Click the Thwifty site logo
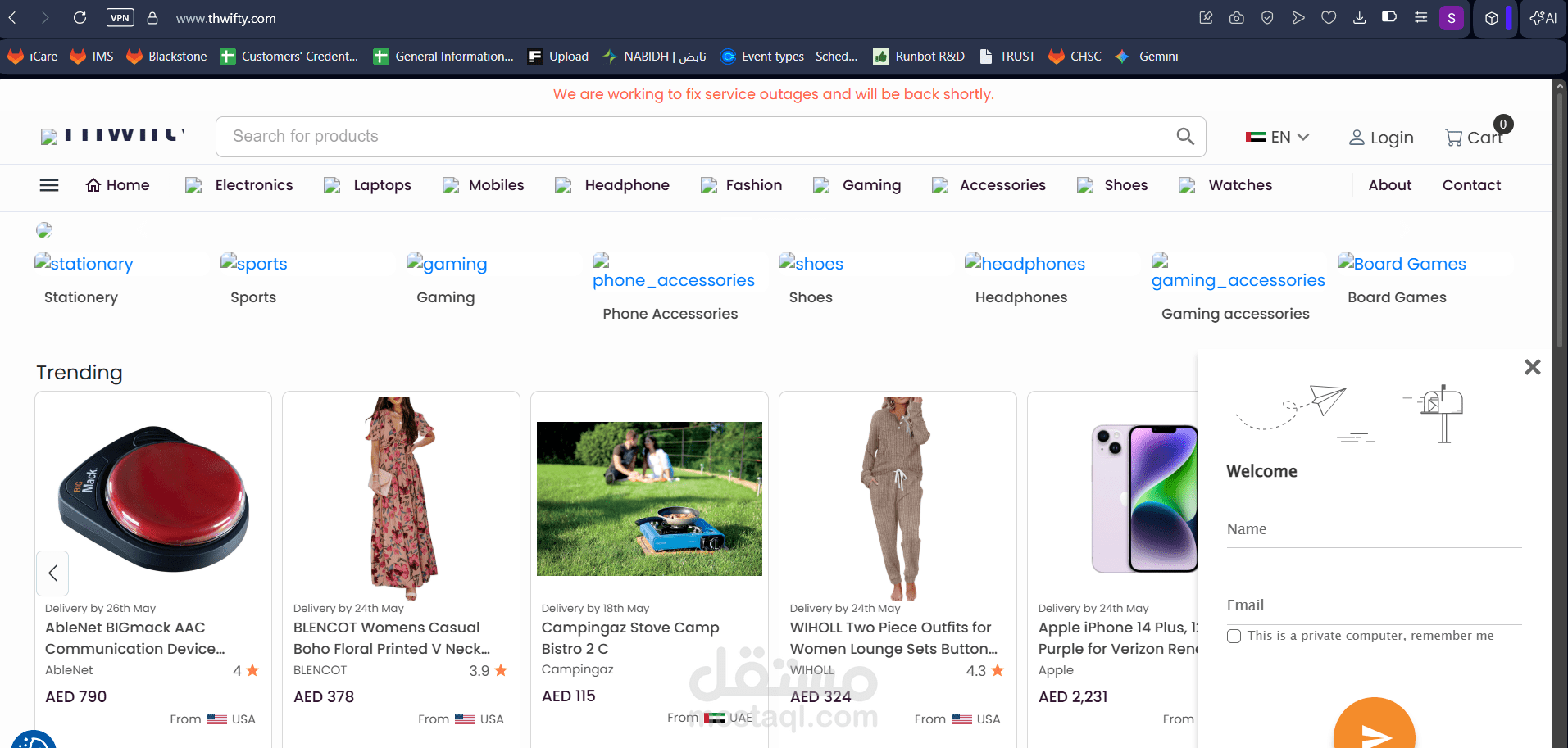Image resolution: width=1568 pixels, height=748 pixels. (113, 136)
